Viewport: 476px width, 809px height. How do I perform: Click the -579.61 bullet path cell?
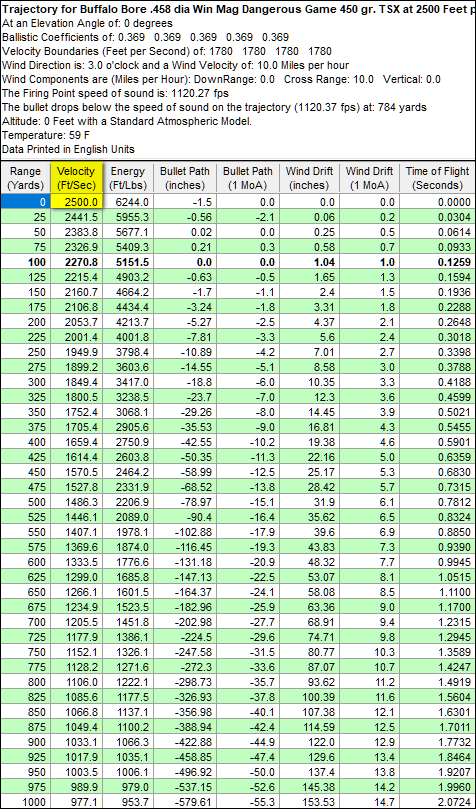[185, 802]
